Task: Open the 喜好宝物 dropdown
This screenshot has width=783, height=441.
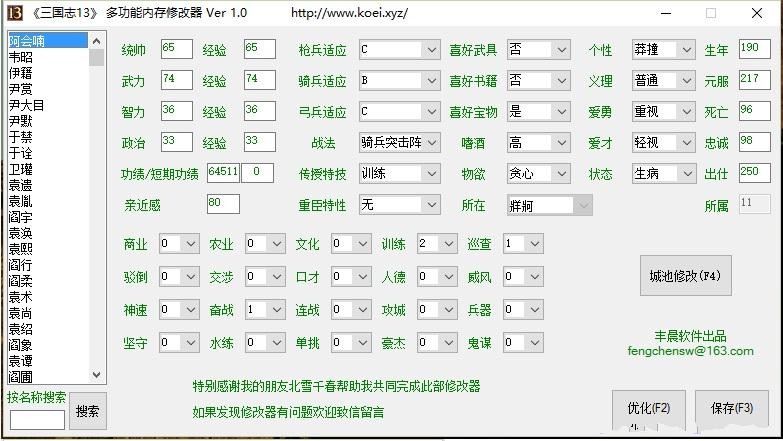Action: coord(538,112)
